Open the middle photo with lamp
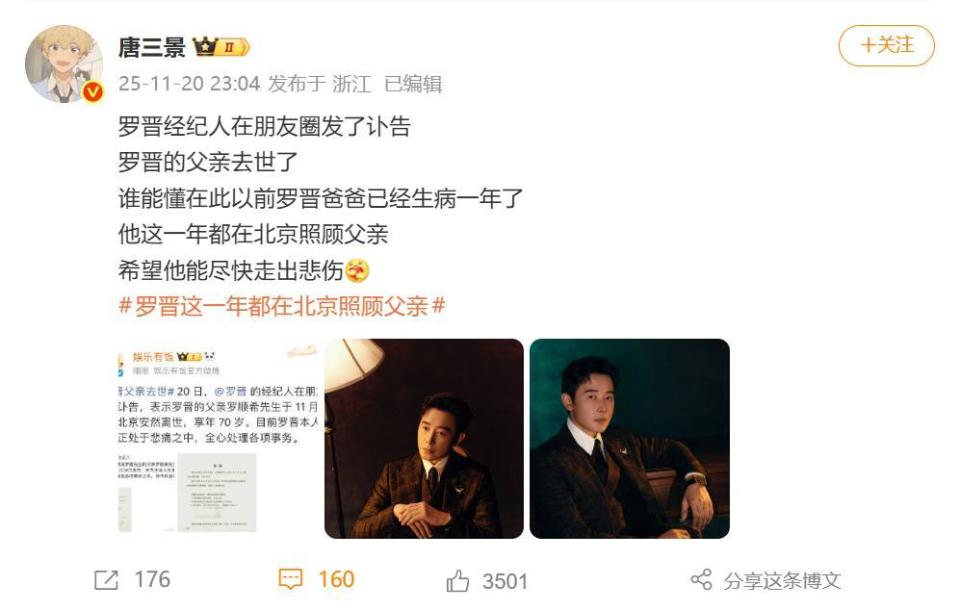The image size is (960, 611). click(x=424, y=439)
